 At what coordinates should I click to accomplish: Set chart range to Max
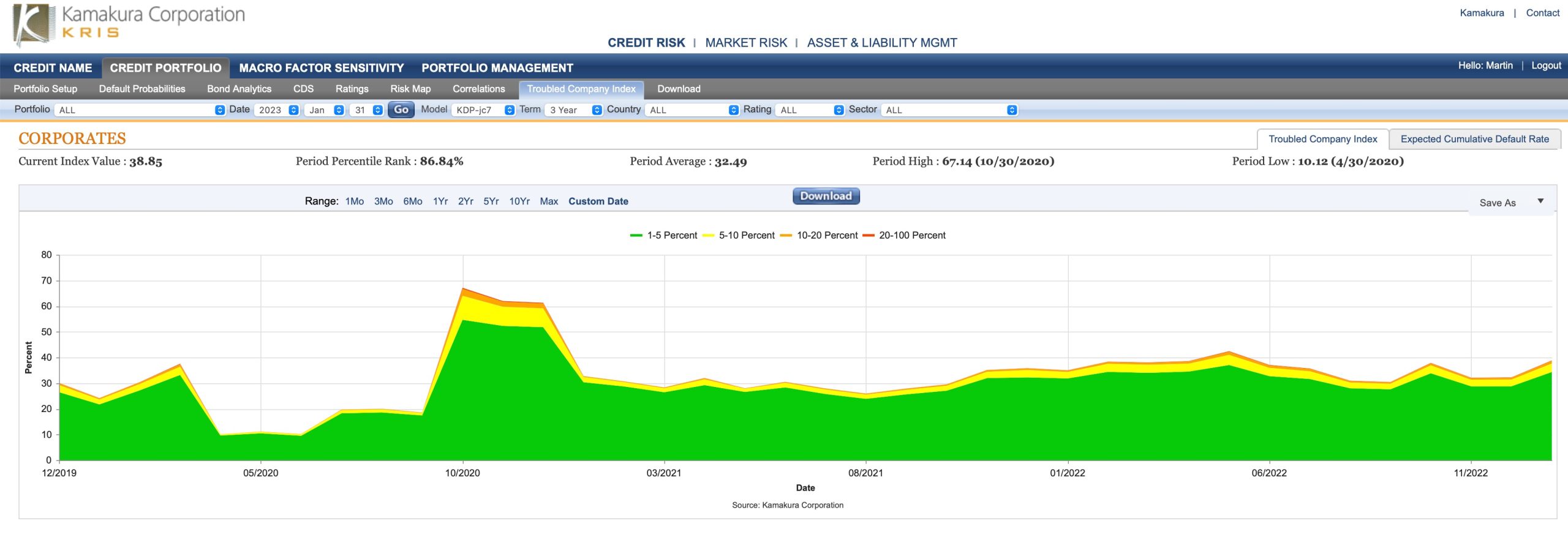[549, 201]
